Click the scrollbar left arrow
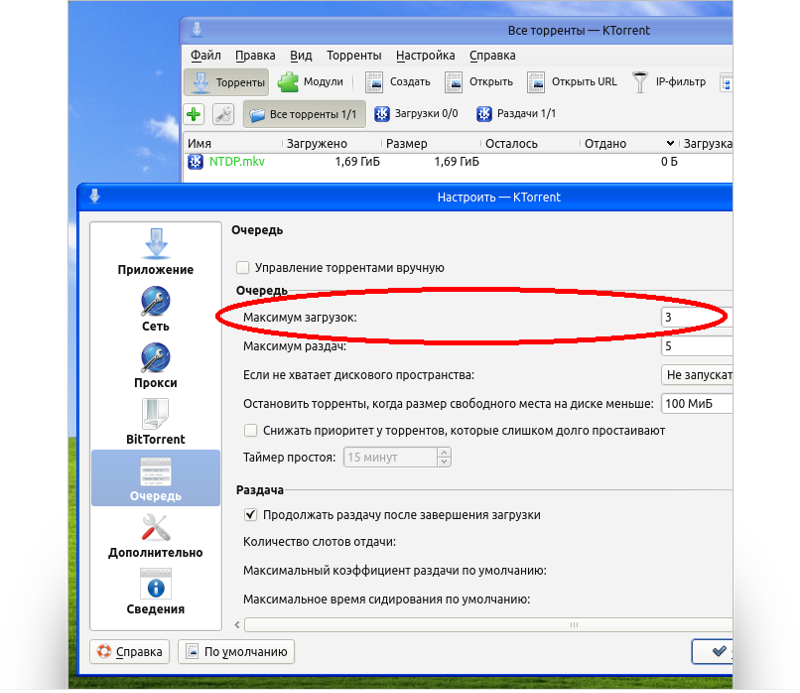Viewport: 800px width, 693px height. pos(237,625)
